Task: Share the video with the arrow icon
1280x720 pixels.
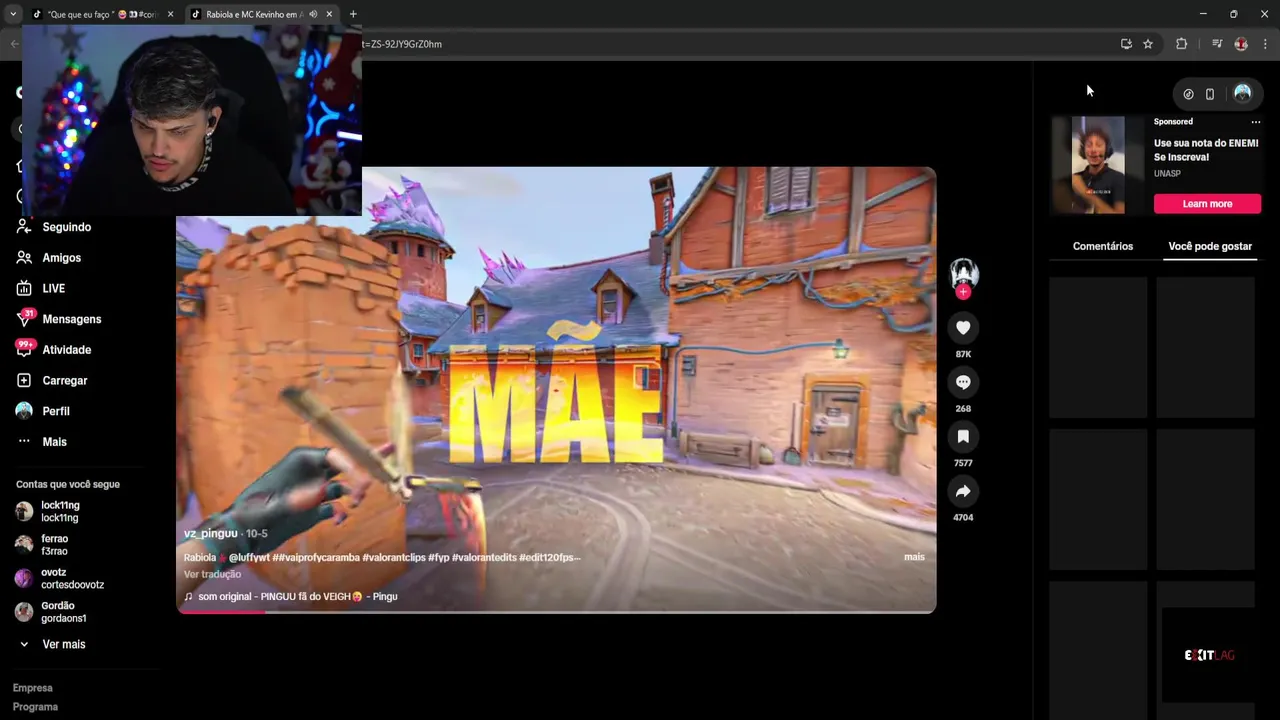Action: (963, 491)
